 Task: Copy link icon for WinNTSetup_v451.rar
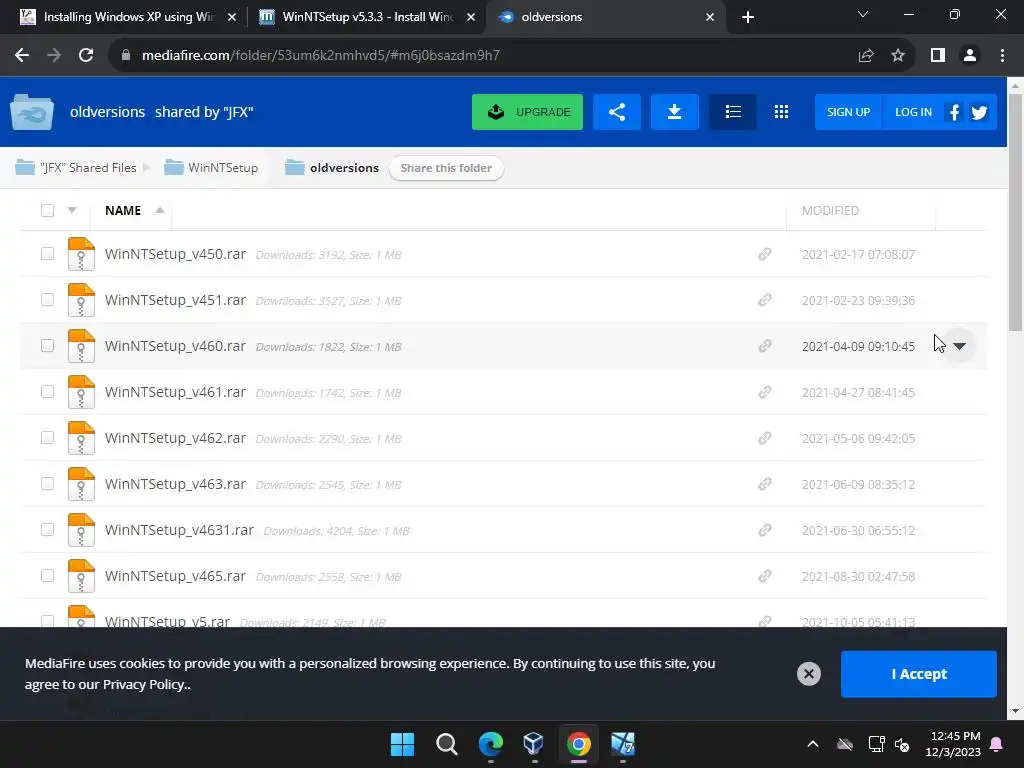pyautogui.click(x=765, y=300)
